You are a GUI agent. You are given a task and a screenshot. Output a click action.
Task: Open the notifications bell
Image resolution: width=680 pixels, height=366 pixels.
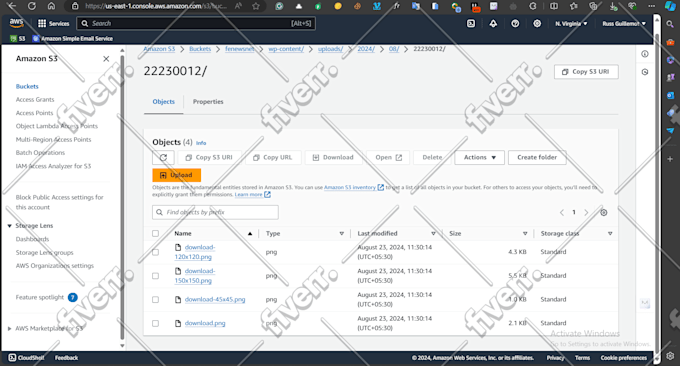(493, 23)
